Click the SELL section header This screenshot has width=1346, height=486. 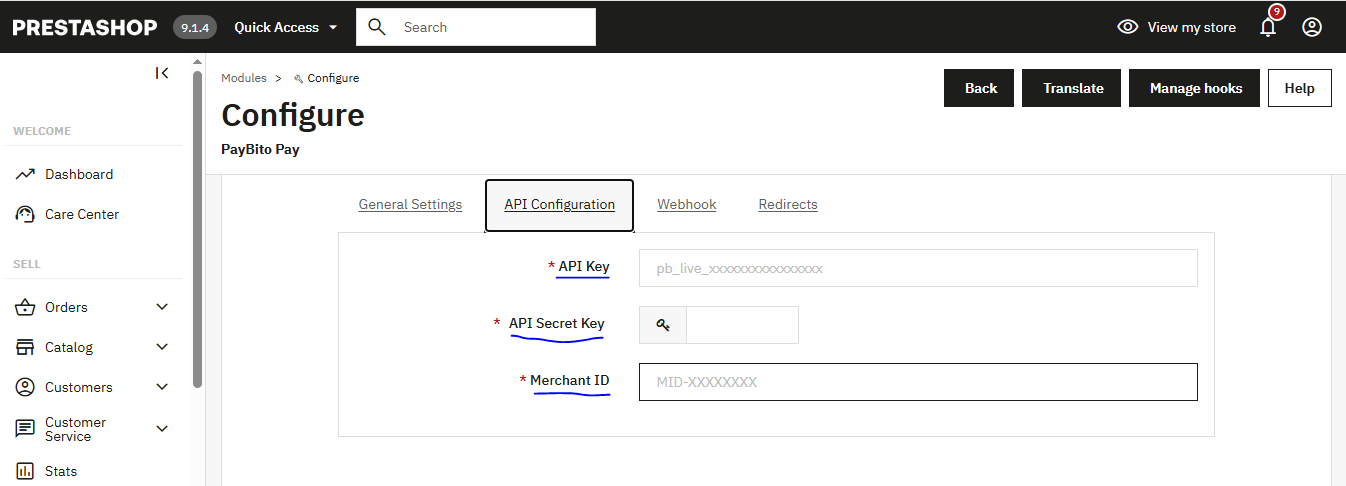point(27,264)
